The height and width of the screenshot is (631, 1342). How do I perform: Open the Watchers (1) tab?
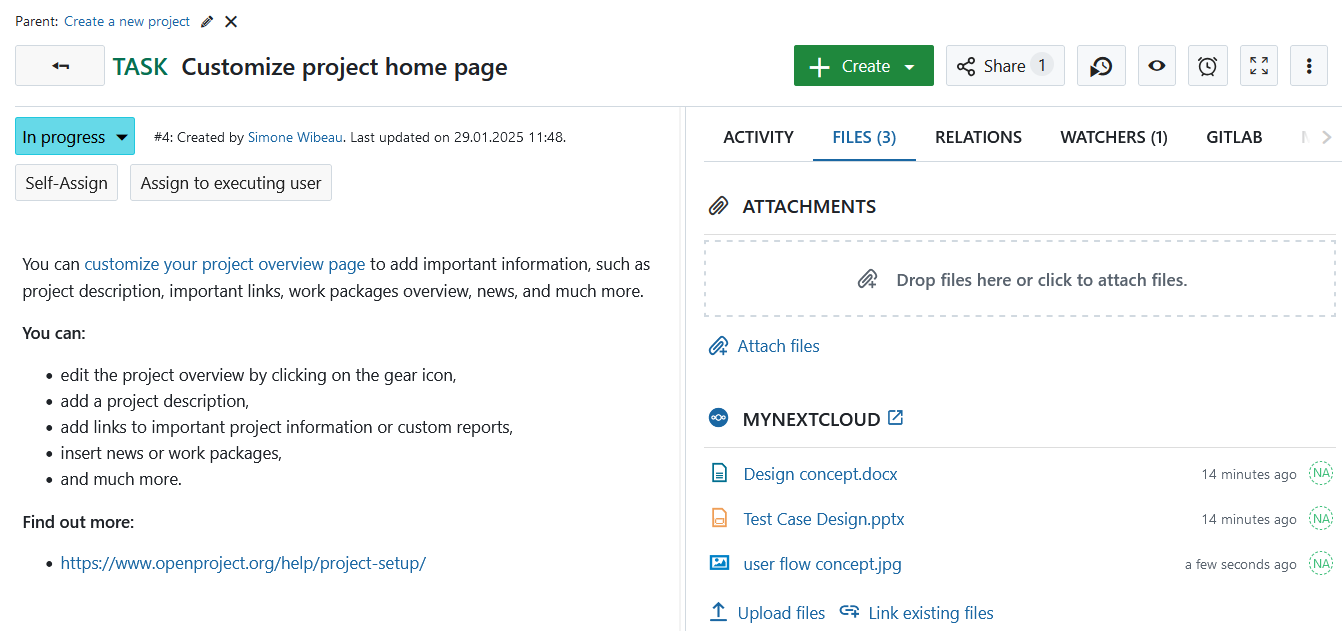tap(1113, 137)
